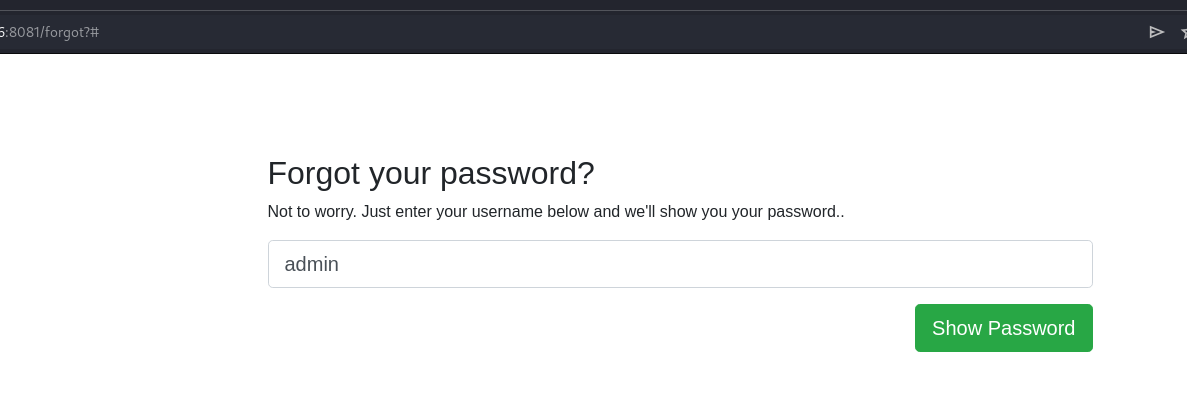Click the send page arrow icon
This screenshot has height=419, width=1187.
click(x=1156, y=32)
